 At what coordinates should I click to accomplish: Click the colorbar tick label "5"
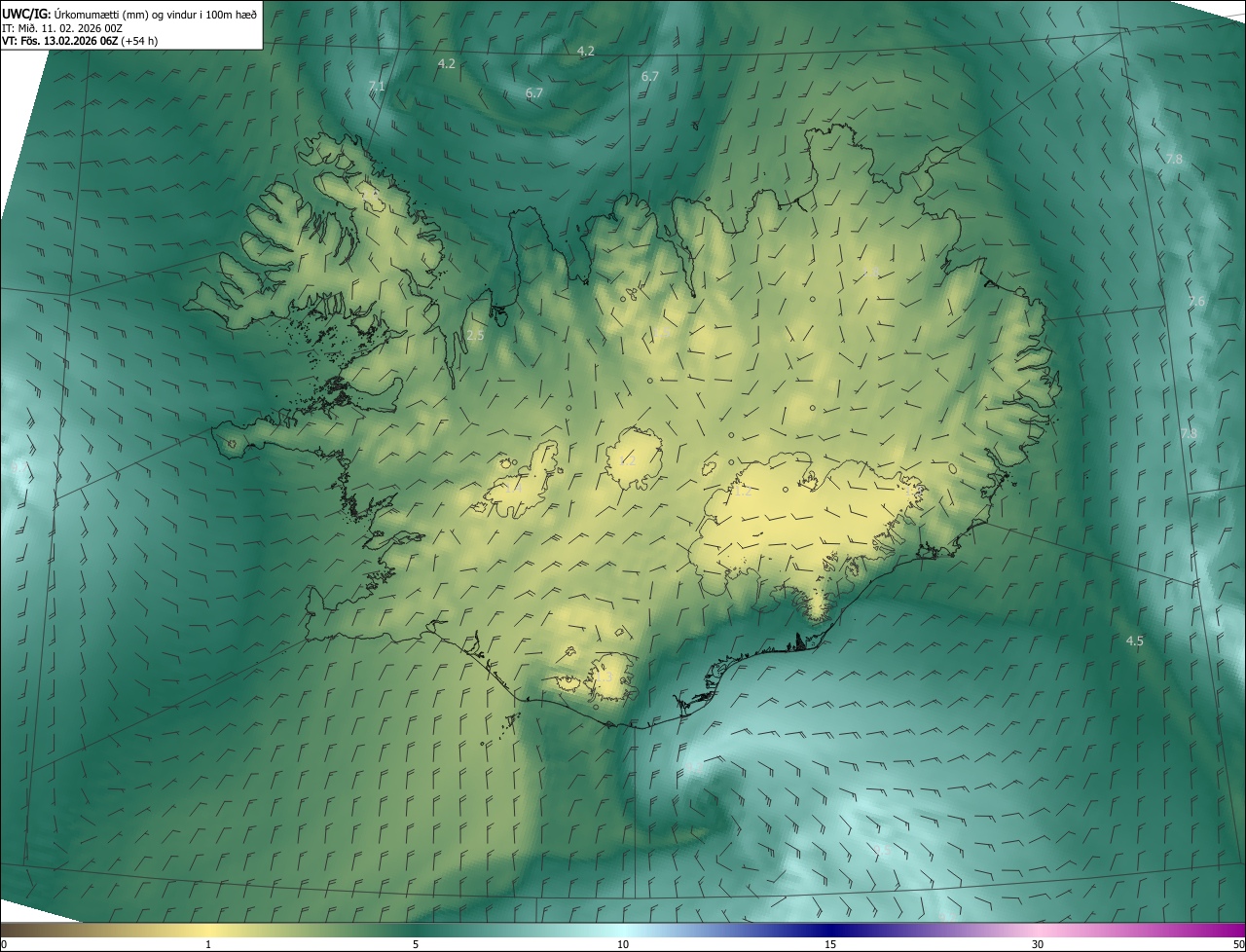tap(416, 944)
